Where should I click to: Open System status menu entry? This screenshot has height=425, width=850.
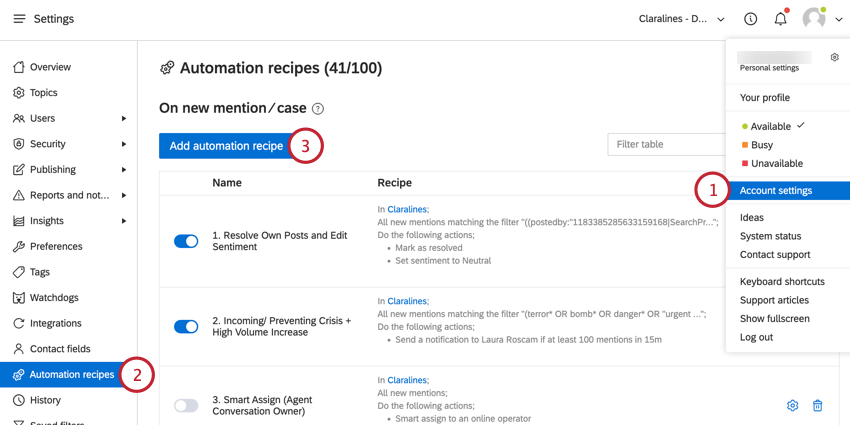770,236
